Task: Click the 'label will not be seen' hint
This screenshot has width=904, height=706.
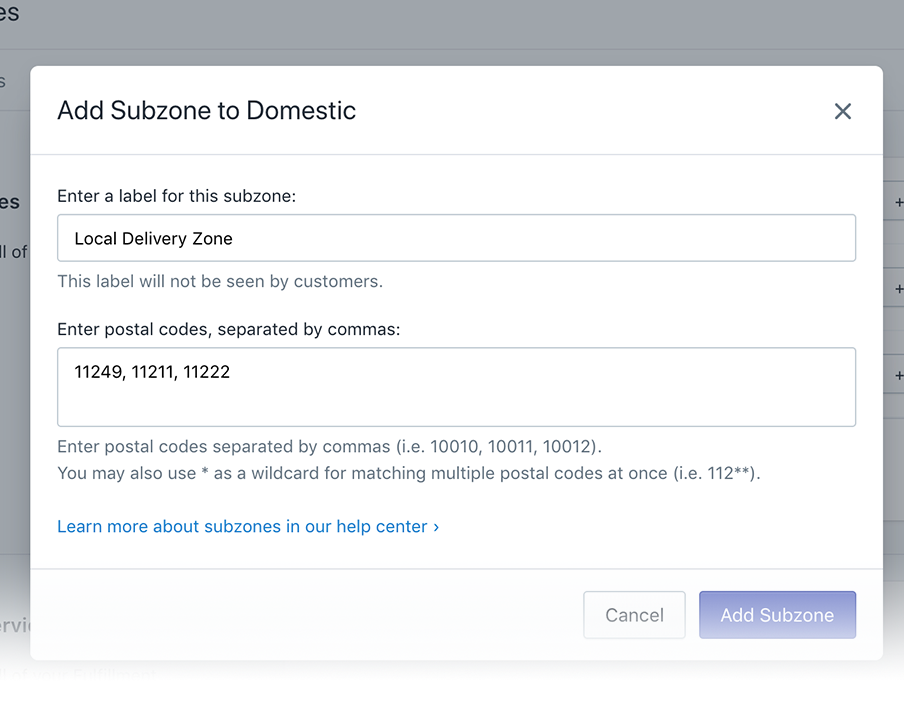Action: click(220, 282)
